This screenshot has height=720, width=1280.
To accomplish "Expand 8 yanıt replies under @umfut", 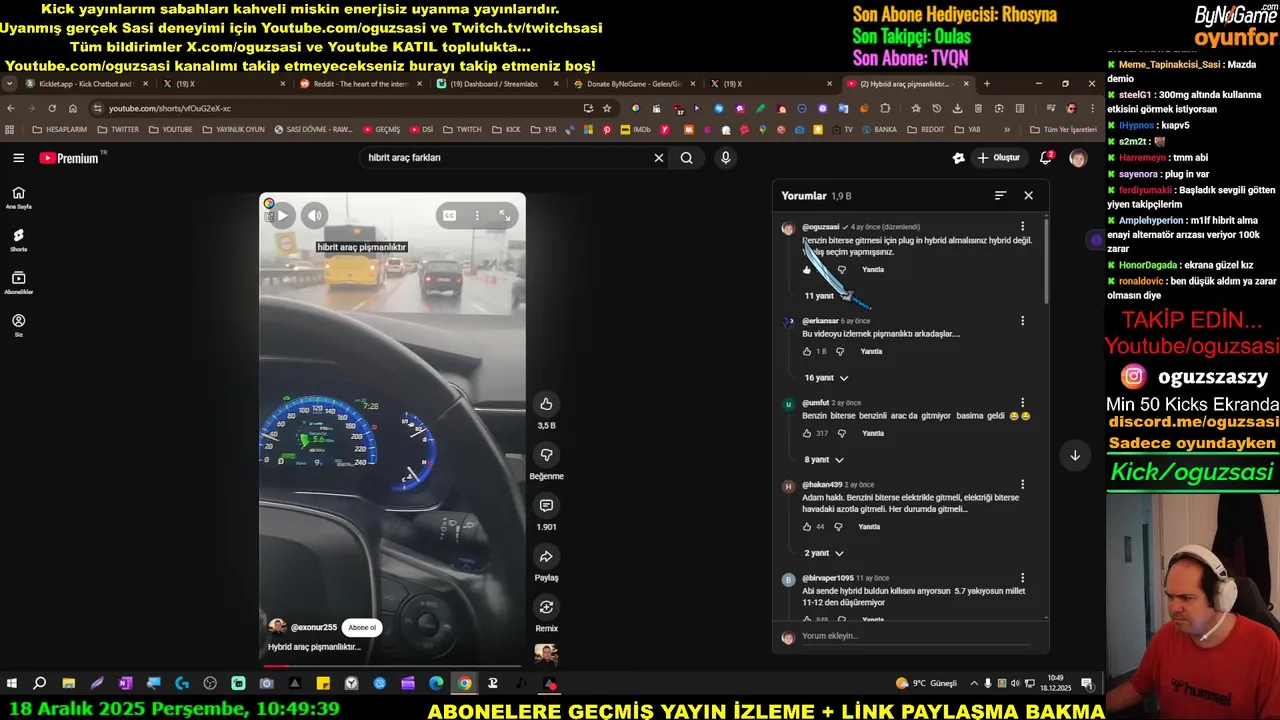I will point(824,460).
